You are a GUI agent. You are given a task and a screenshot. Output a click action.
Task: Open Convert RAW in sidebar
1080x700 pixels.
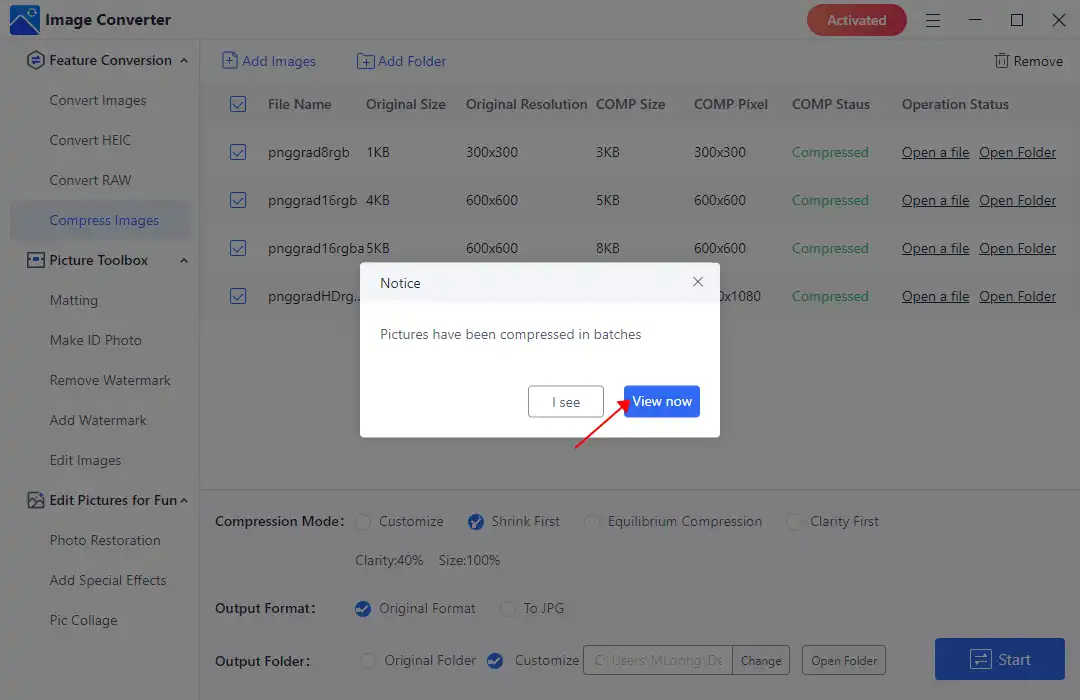tap(90, 181)
